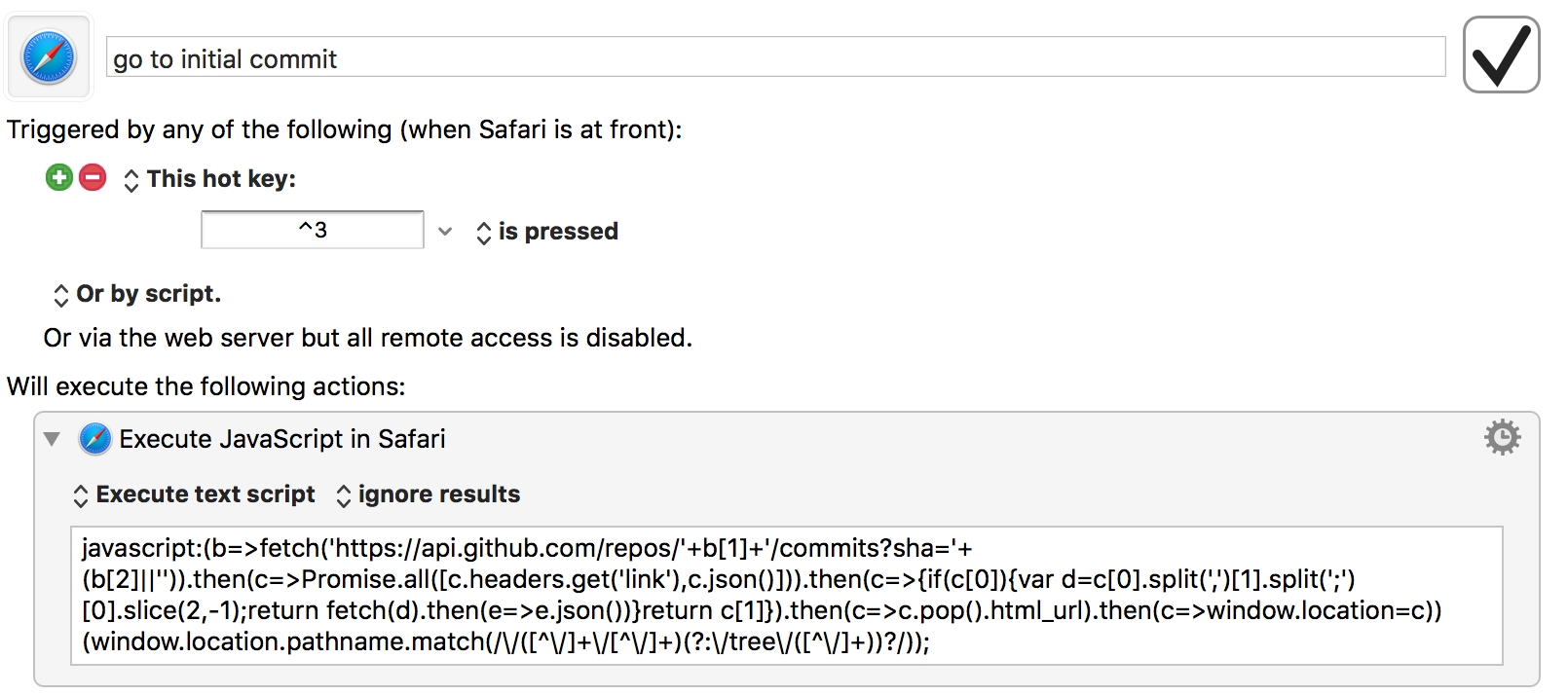Click the Safari icon in the action header
Screen dimensions: 1568x695
tap(94, 439)
